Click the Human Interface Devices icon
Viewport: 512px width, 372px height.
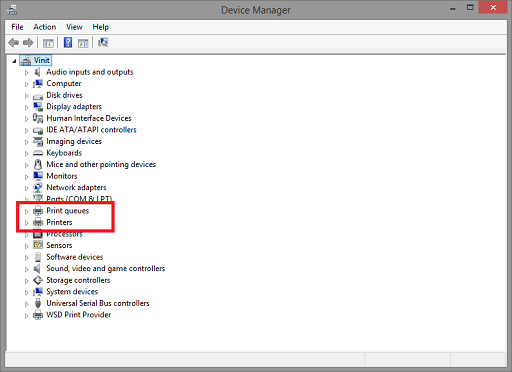pos(38,118)
